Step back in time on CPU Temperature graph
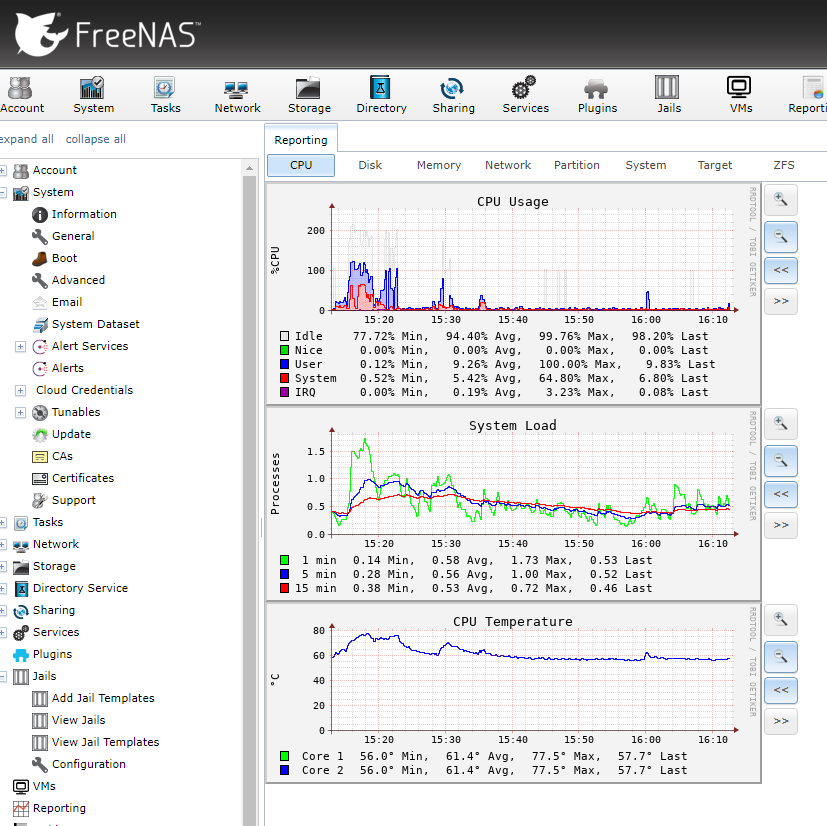Image resolution: width=827 pixels, height=826 pixels. [781, 690]
